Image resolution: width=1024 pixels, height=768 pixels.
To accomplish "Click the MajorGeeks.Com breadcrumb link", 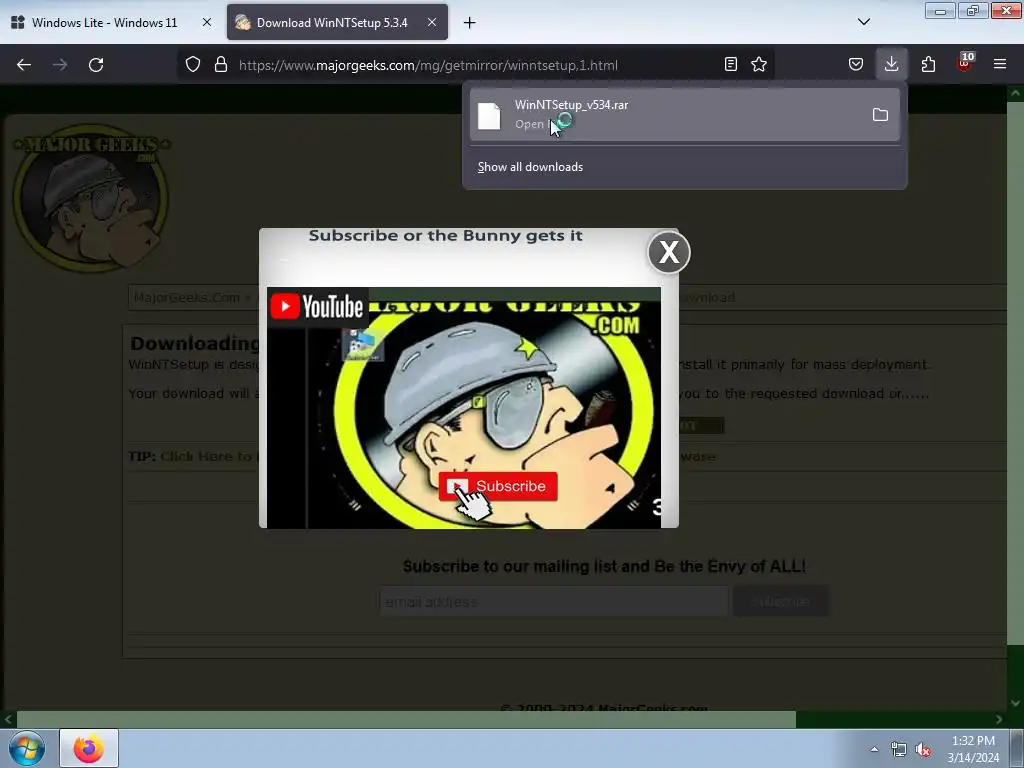I will [x=187, y=298].
